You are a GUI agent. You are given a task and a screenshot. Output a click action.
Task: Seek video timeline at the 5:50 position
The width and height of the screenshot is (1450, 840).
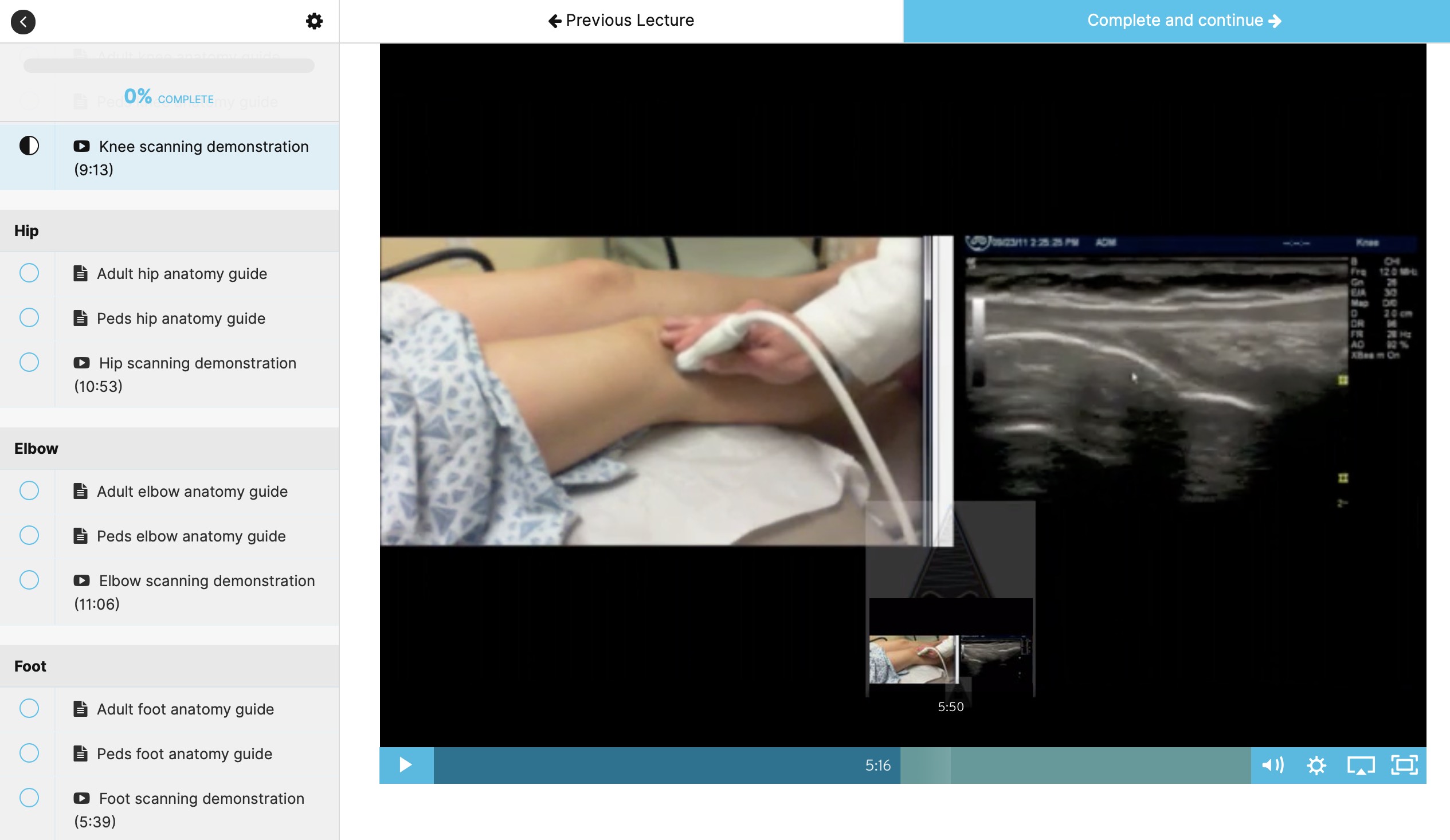951,765
